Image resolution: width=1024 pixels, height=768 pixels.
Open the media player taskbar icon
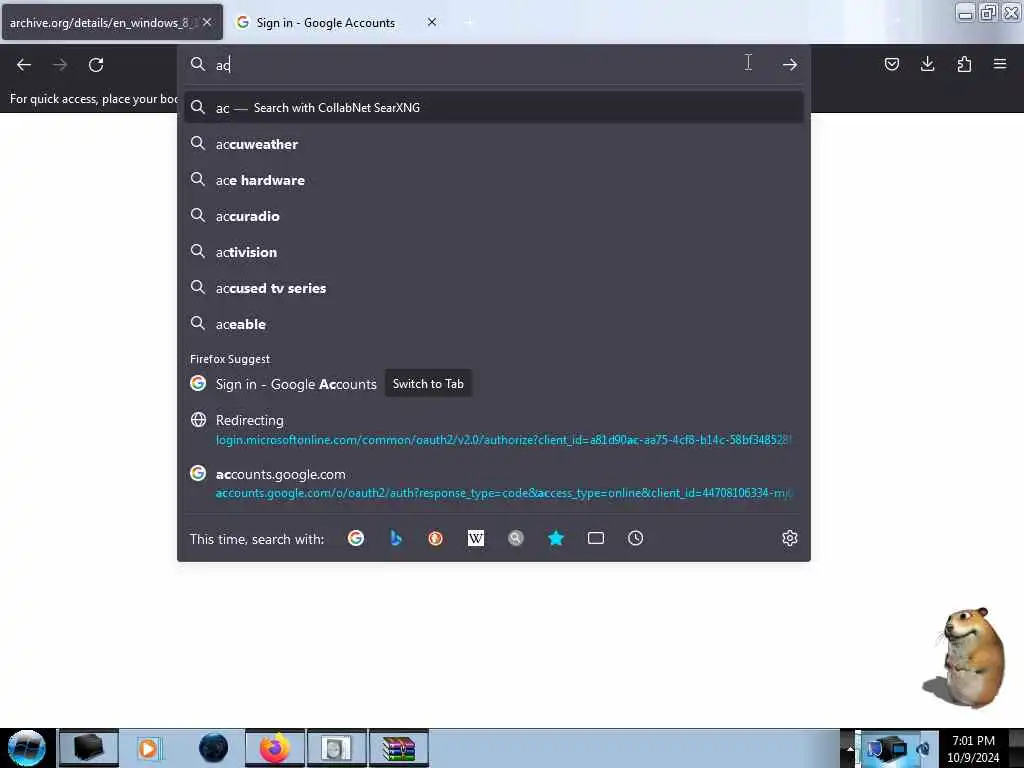click(148, 748)
